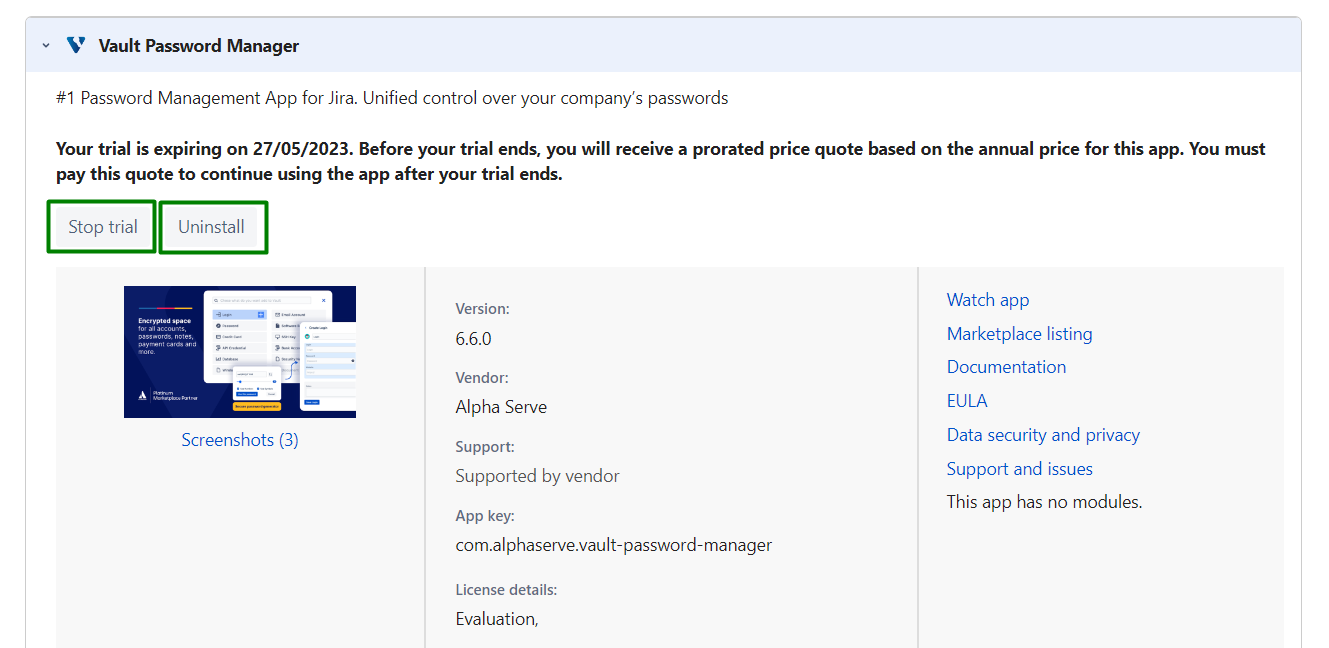
Task: Click the Vault app logo icon
Action: (76, 46)
